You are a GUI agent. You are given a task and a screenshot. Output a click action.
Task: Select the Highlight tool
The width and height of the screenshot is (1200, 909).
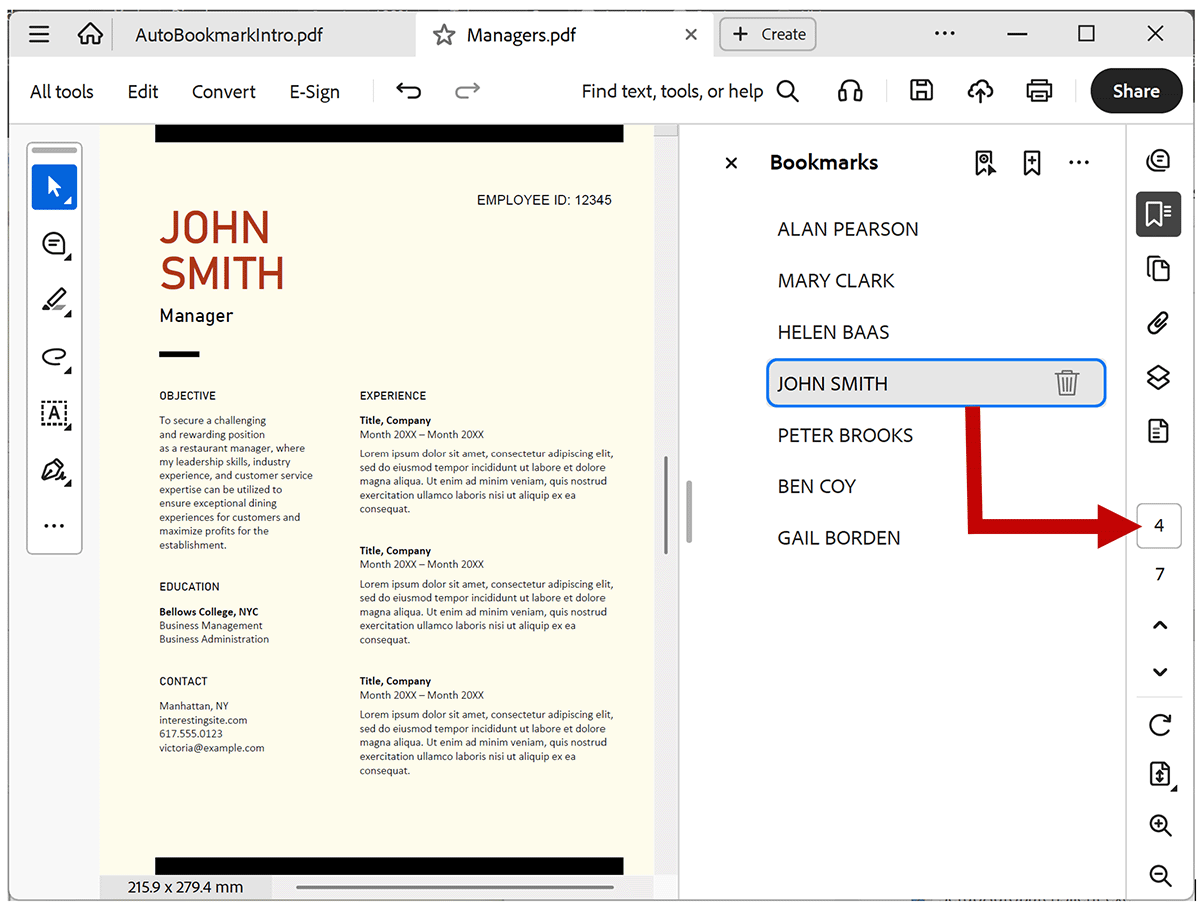pyautogui.click(x=54, y=300)
